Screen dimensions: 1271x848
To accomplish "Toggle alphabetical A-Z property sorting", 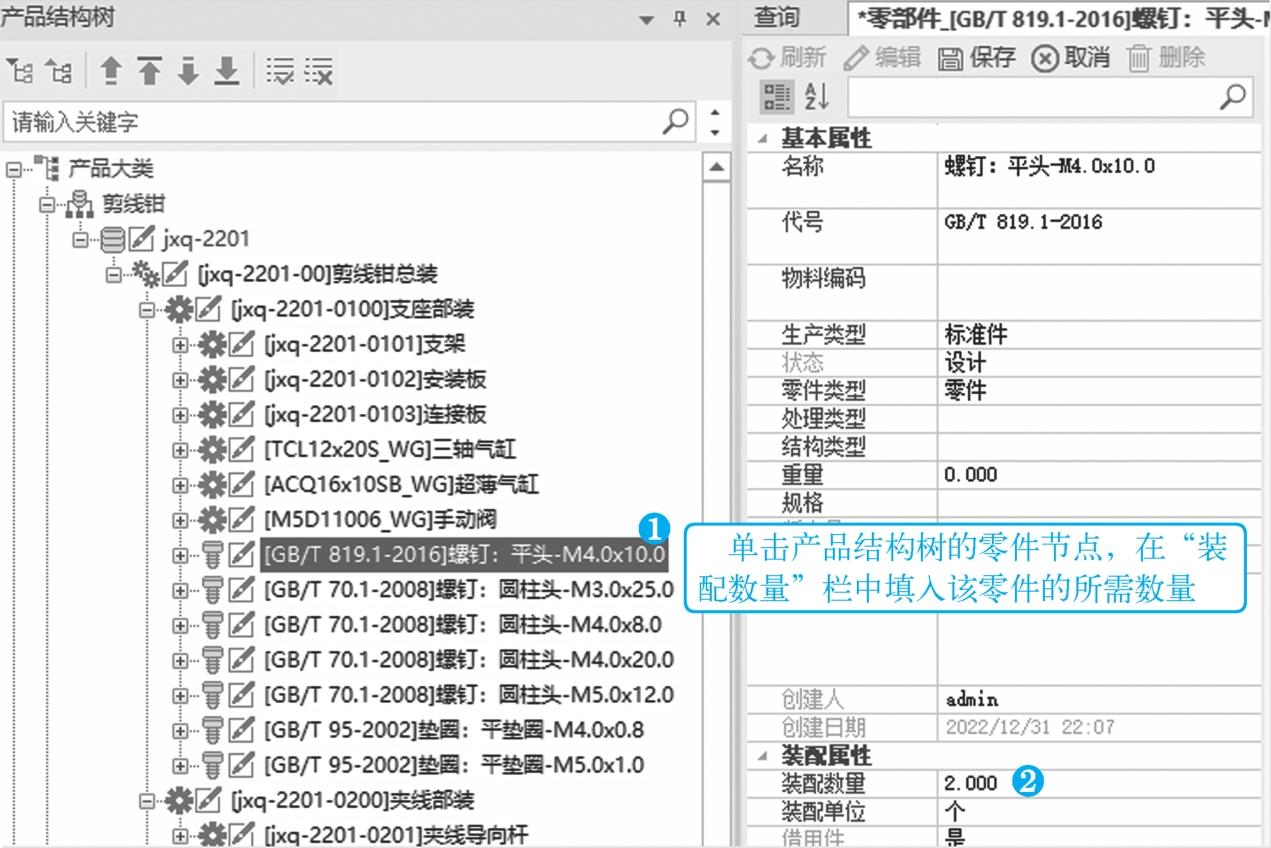I will (816, 96).
